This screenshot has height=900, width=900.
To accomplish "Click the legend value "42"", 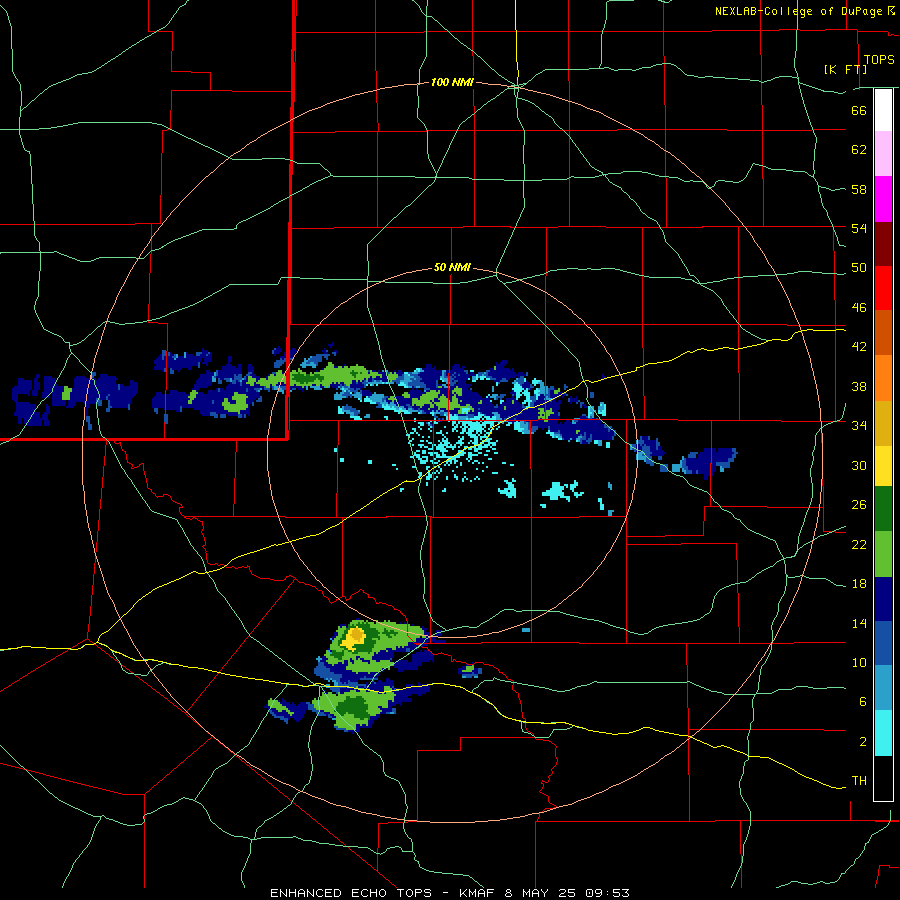I will [859, 347].
